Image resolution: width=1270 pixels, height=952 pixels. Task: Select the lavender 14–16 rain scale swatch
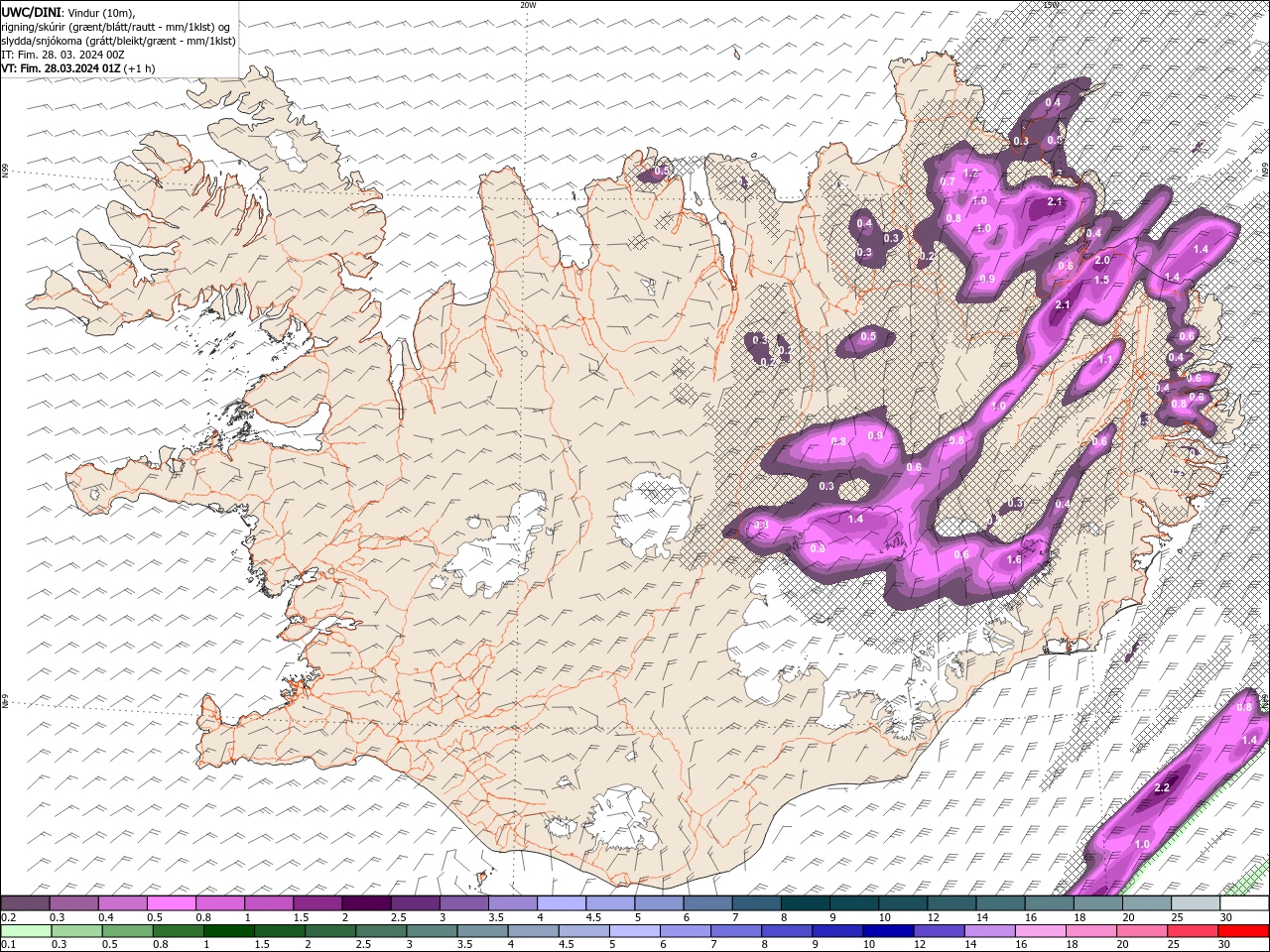[989, 931]
